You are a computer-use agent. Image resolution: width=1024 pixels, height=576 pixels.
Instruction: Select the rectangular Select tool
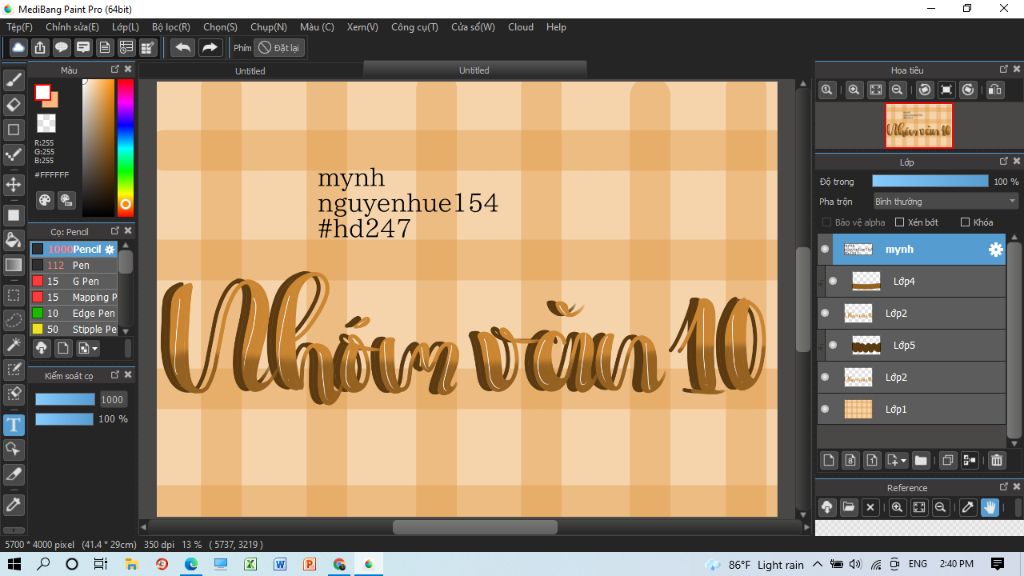pos(14,295)
